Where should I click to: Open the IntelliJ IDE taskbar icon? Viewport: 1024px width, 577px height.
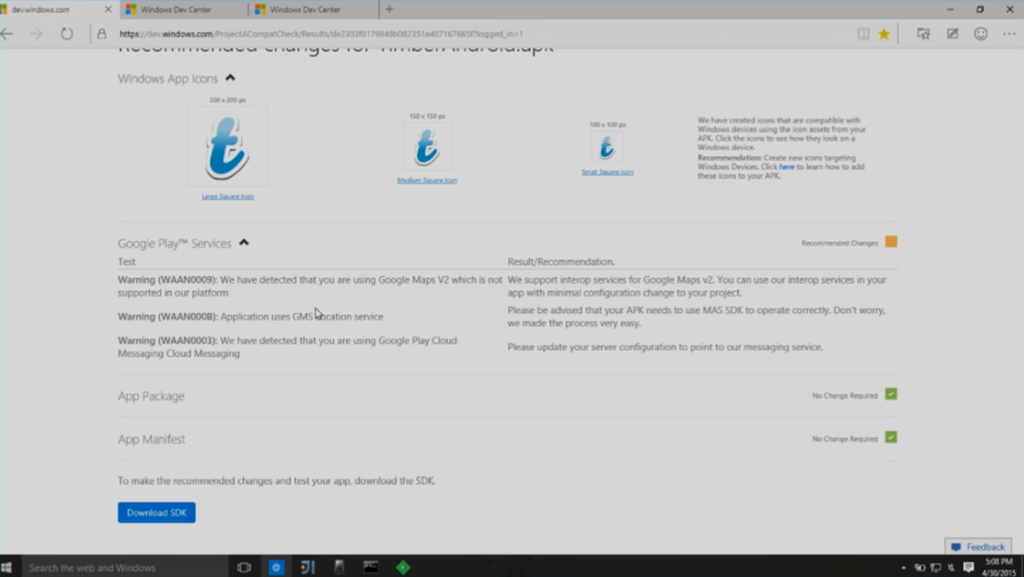point(308,567)
